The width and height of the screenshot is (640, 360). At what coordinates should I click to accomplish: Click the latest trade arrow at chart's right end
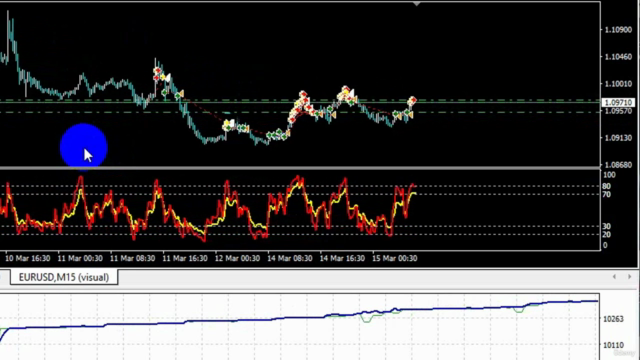(413, 100)
